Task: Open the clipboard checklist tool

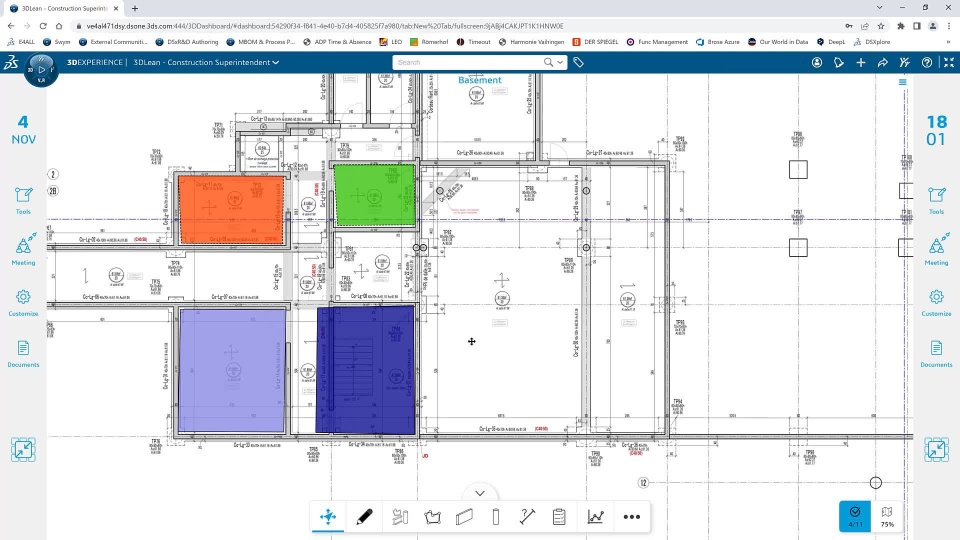Action: (559, 517)
